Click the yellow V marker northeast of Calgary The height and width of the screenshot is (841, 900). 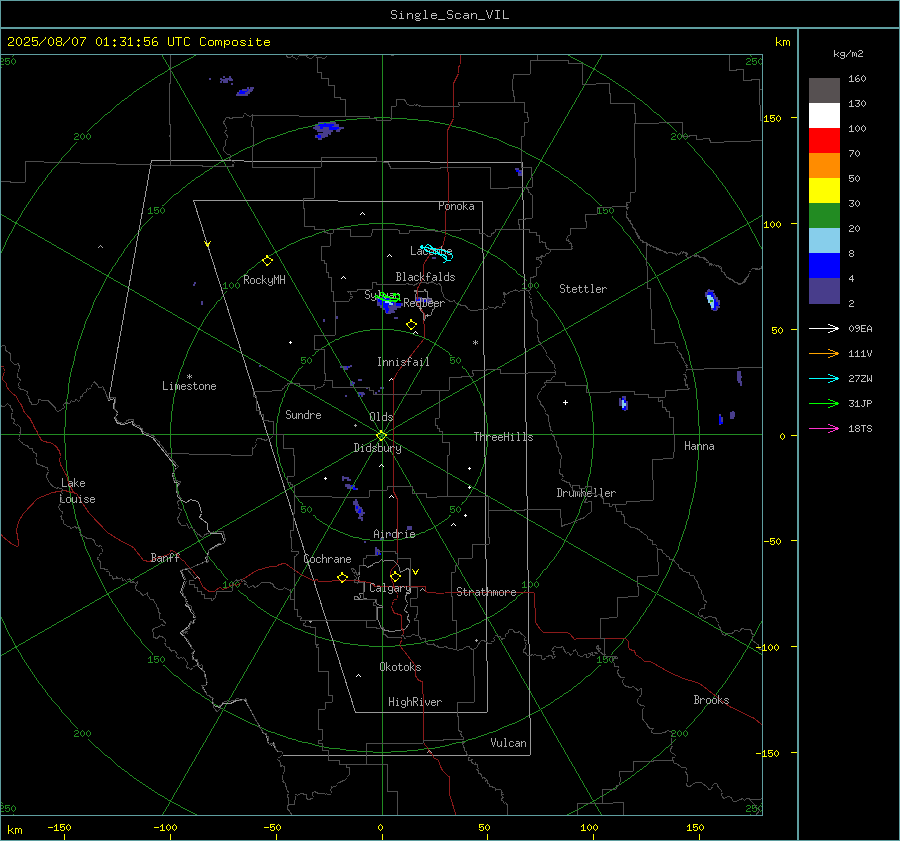[416, 572]
